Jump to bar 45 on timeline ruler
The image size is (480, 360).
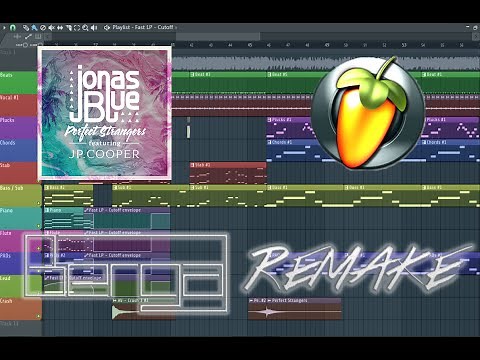(249, 45)
